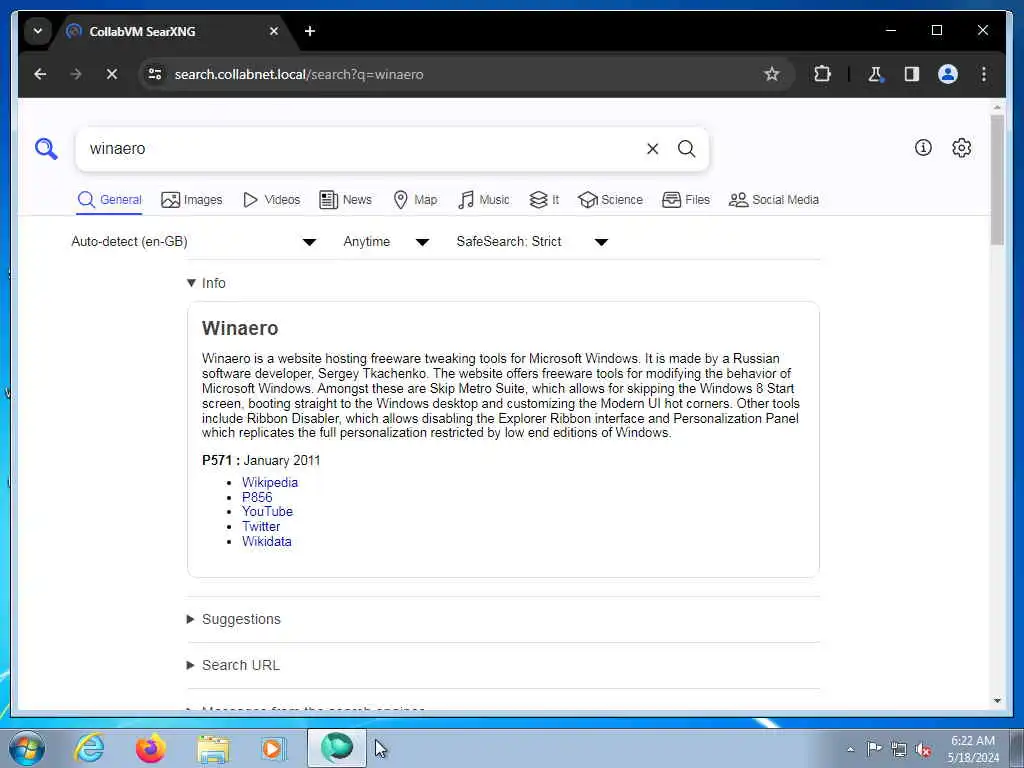Switch to the Science tab
Image resolution: width=1024 pixels, height=768 pixels.
pos(611,200)
